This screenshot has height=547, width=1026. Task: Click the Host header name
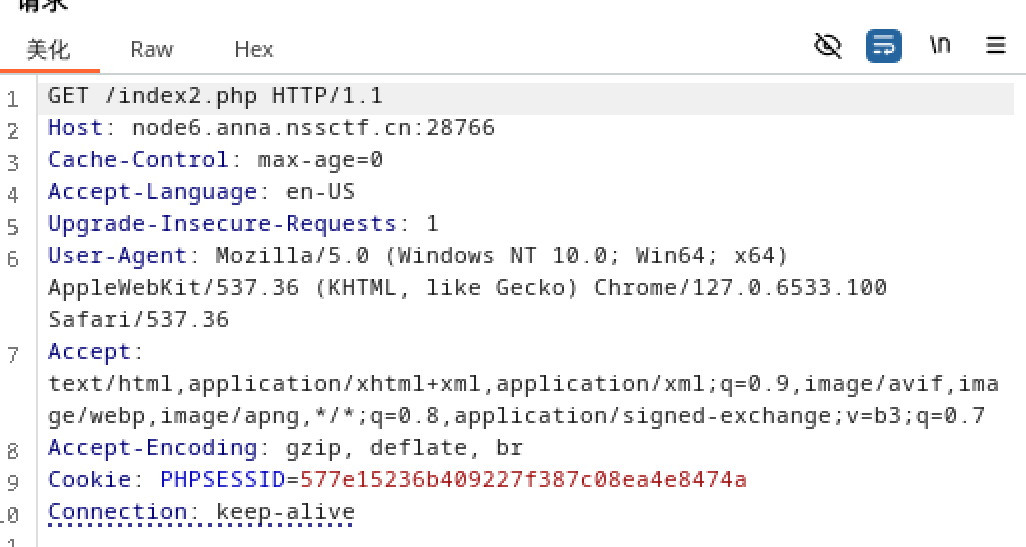[75, 128]
